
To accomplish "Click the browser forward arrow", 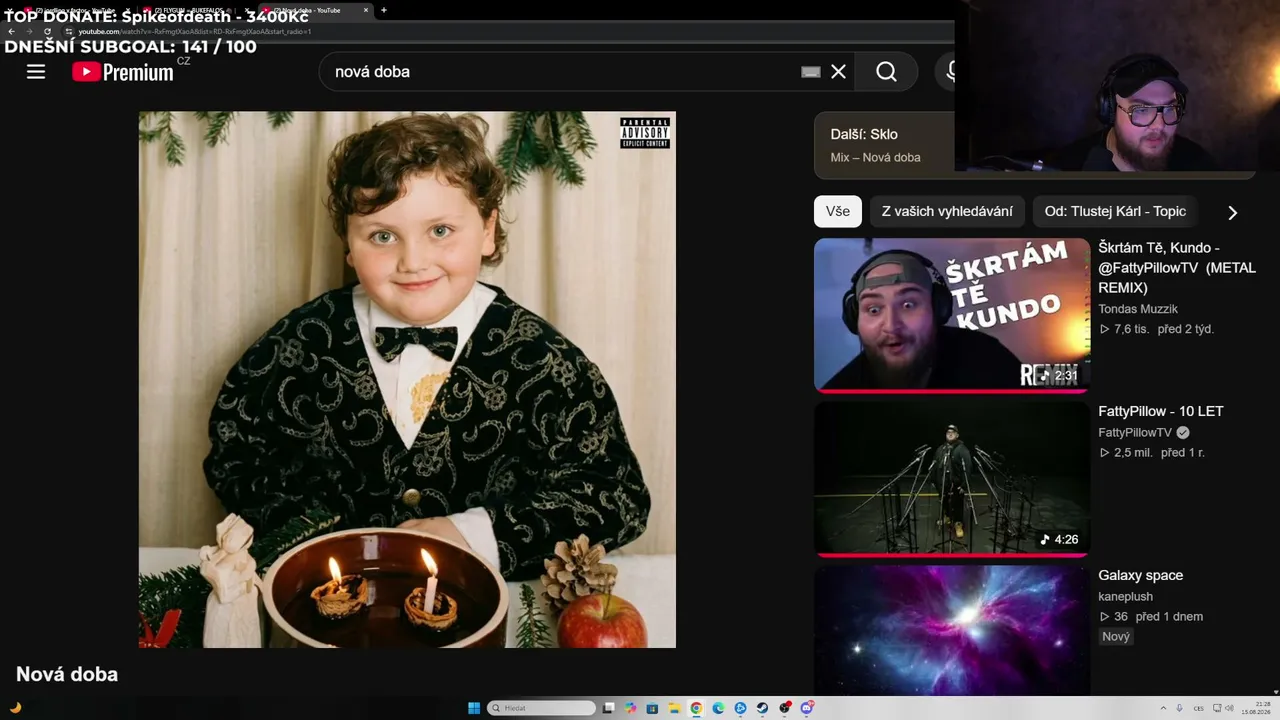I will coord(29,31).
